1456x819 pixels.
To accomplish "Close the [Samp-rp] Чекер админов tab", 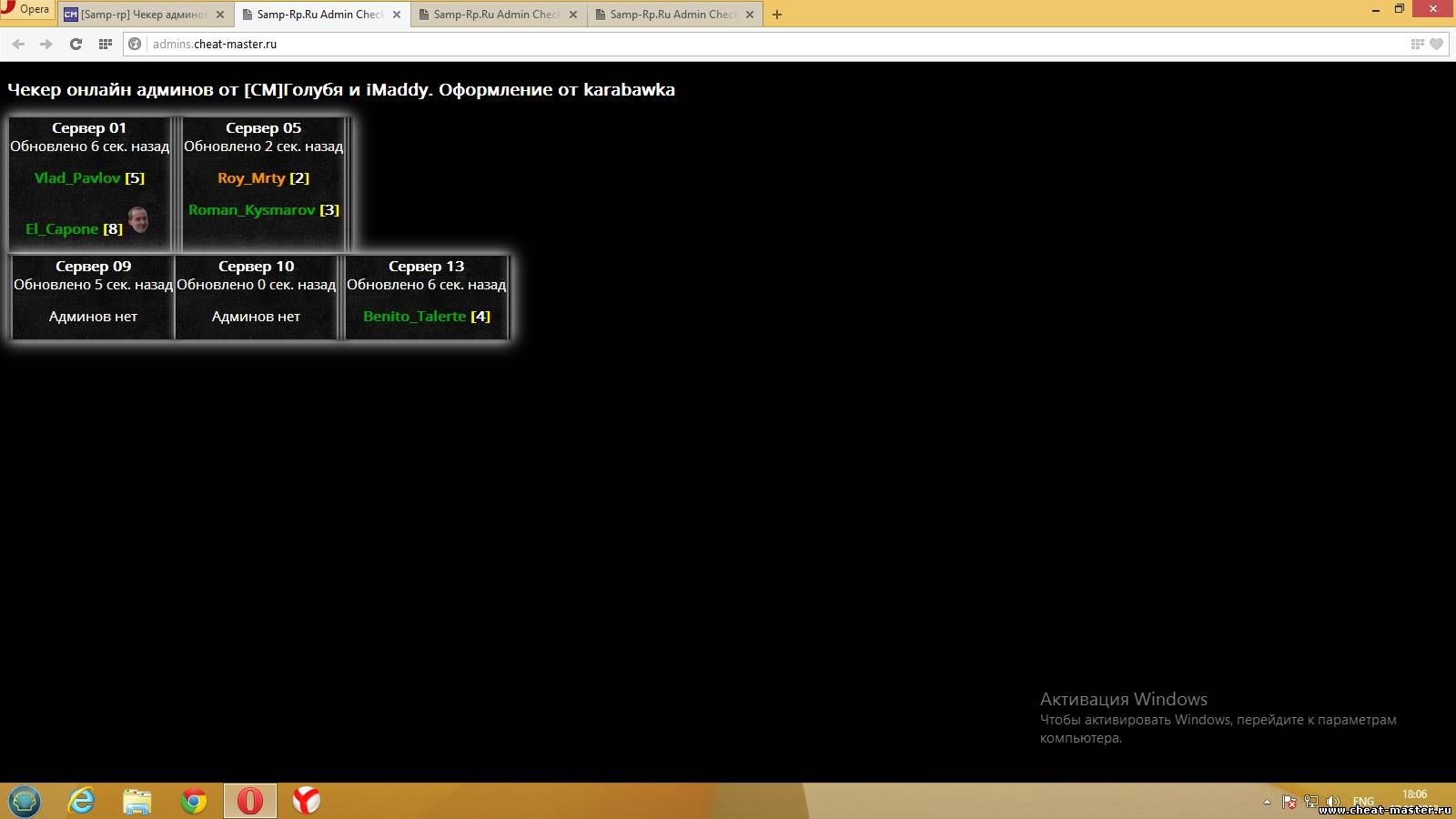I will point(220,15).
